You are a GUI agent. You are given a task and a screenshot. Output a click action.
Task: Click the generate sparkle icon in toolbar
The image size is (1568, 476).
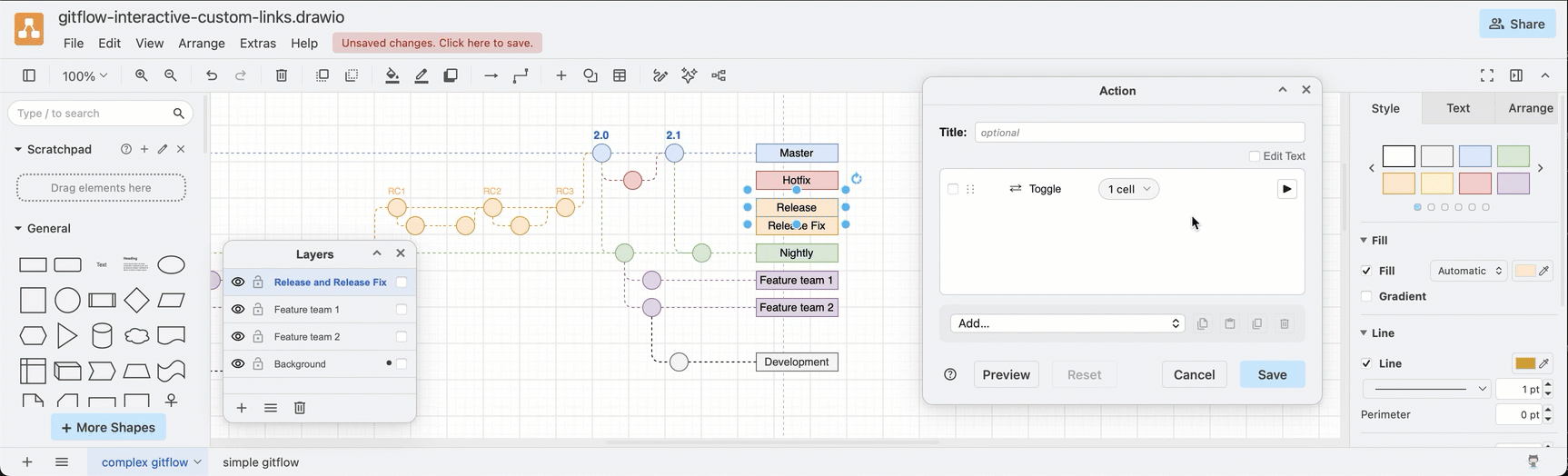690,76
